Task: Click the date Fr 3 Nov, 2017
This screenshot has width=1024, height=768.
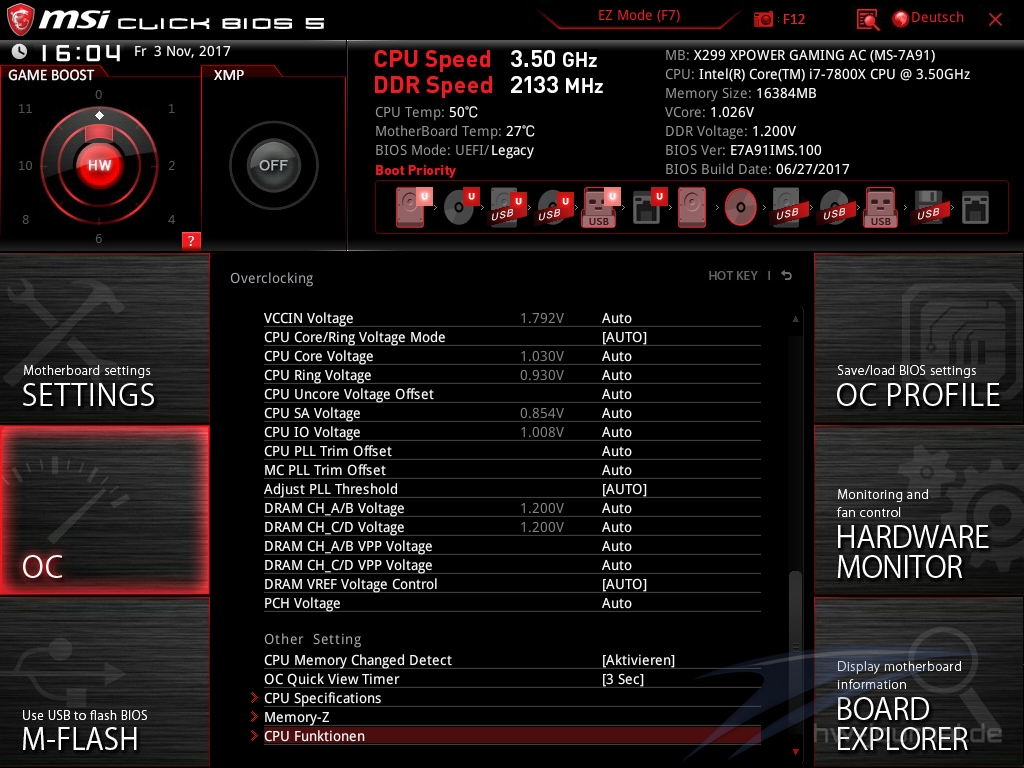Action: [182, 51]
